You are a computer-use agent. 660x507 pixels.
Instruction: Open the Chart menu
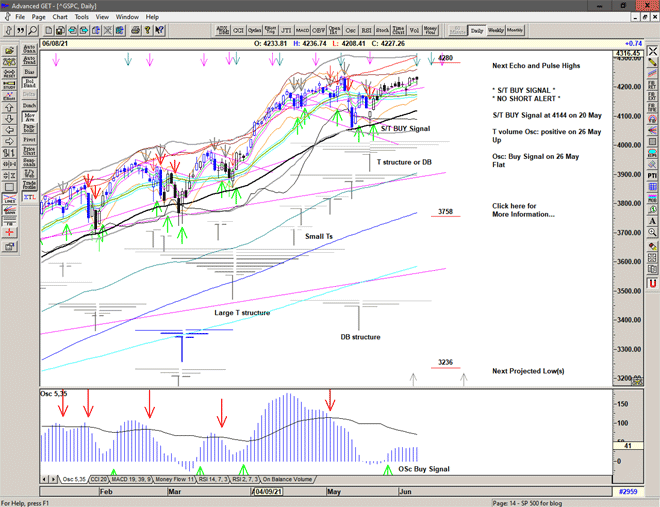coord(60,17)
